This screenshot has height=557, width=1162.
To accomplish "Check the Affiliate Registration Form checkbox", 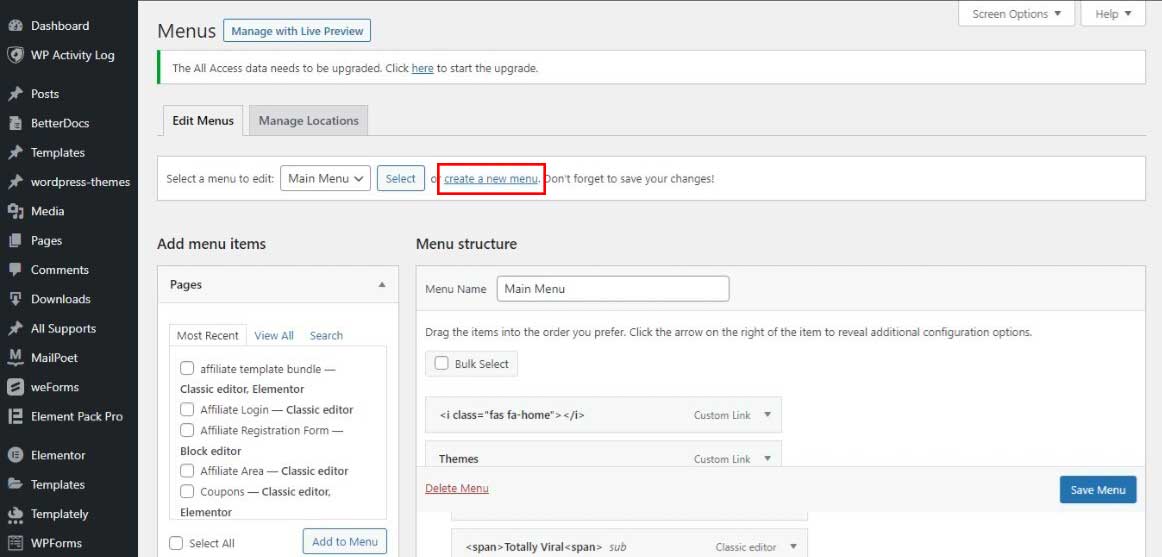I will 187,430.
